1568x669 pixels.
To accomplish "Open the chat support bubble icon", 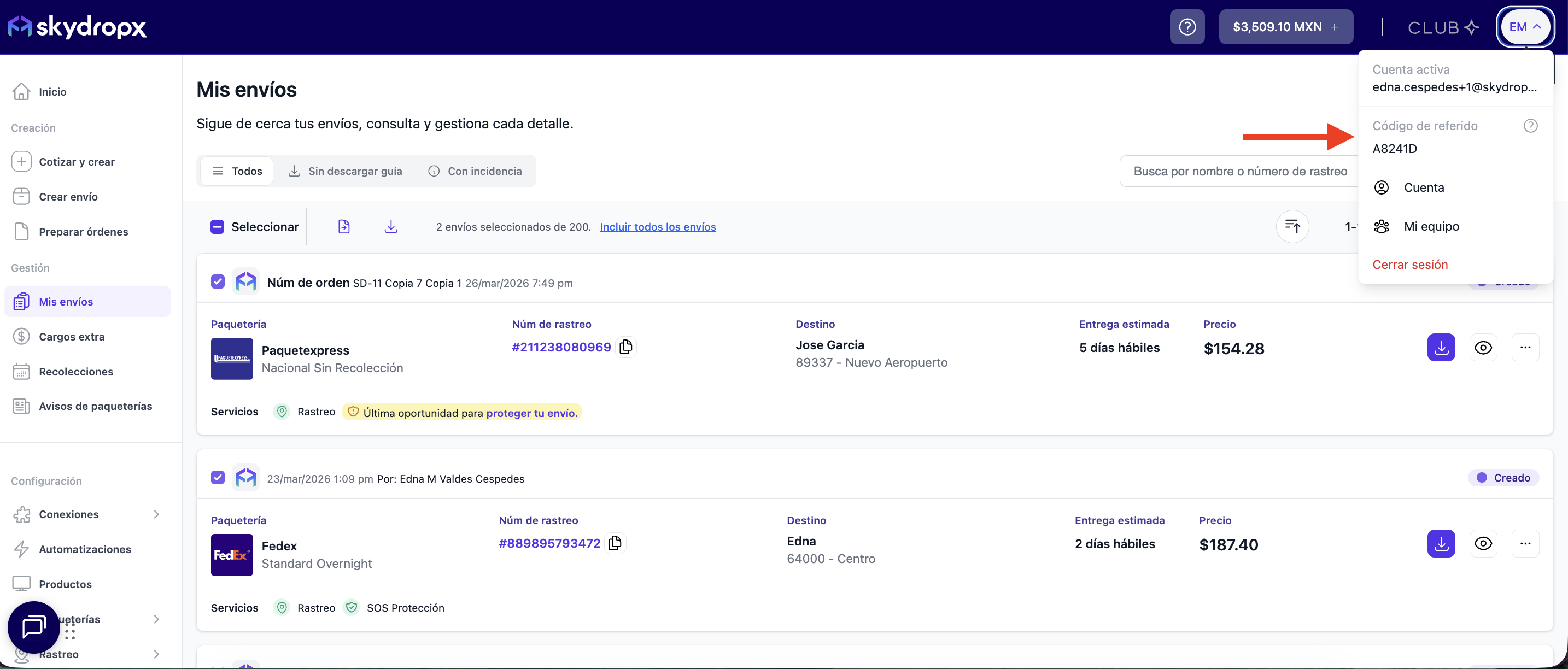I will point(33,626).
